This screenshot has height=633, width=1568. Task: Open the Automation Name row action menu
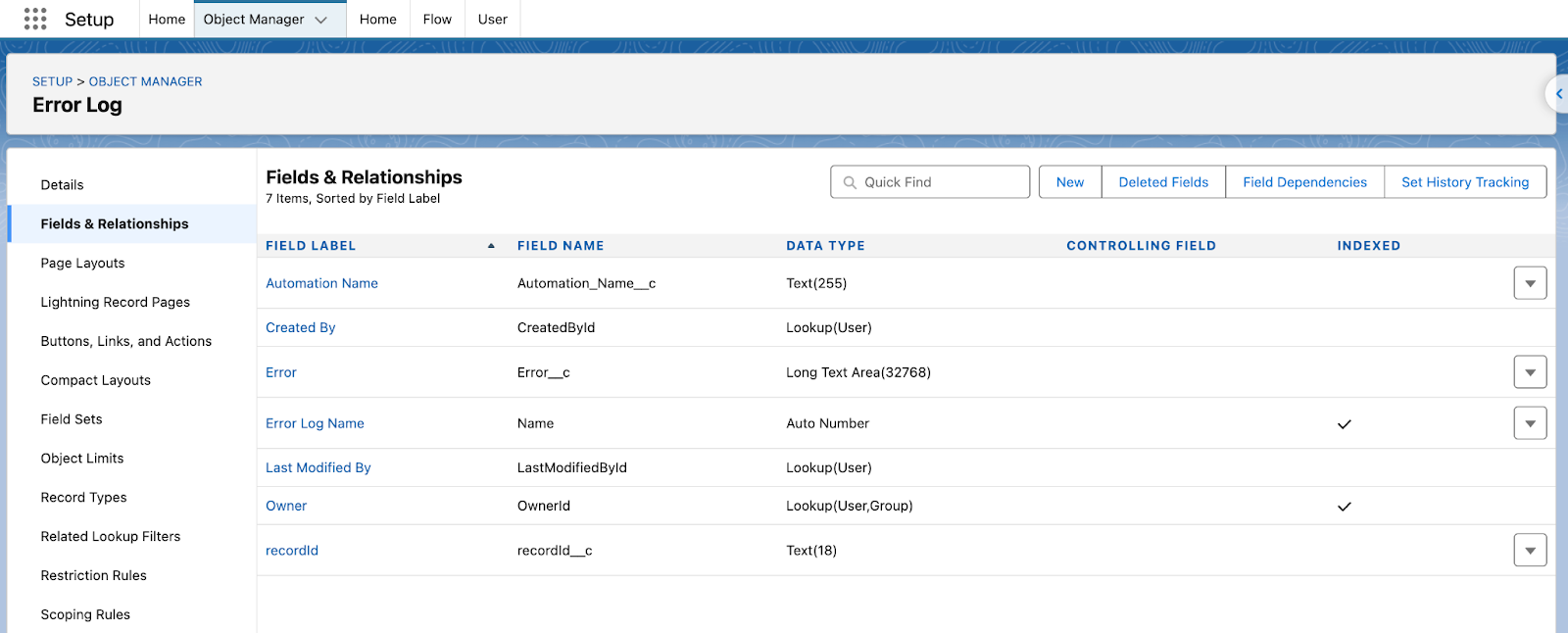click(1529, 283)
